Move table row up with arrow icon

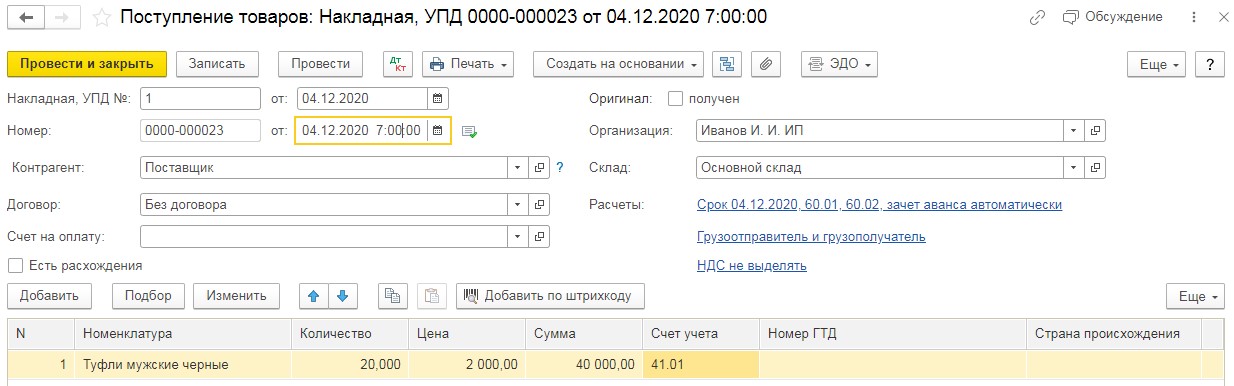tap(313, 296)
